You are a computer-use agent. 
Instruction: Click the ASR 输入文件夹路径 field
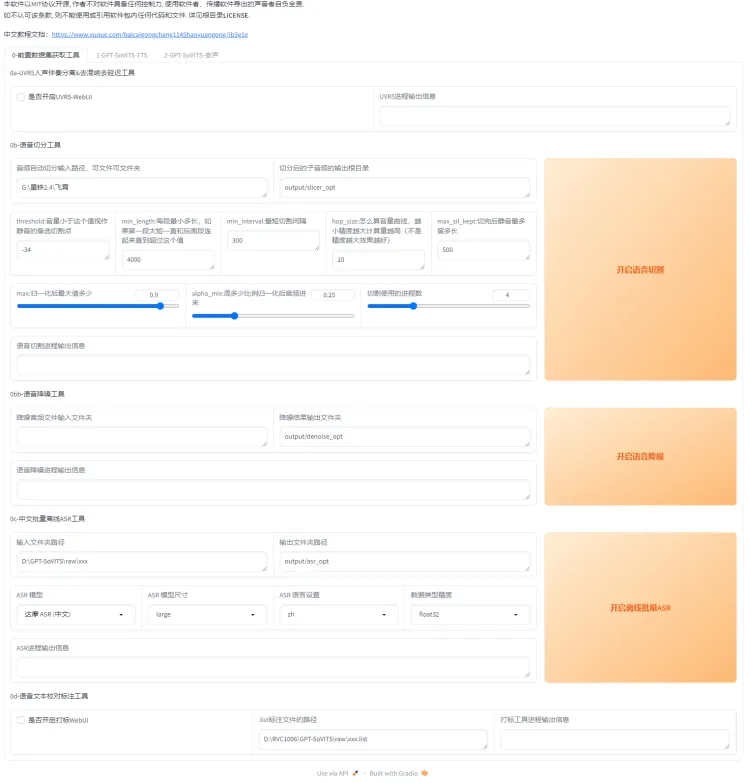pos(142,562)
